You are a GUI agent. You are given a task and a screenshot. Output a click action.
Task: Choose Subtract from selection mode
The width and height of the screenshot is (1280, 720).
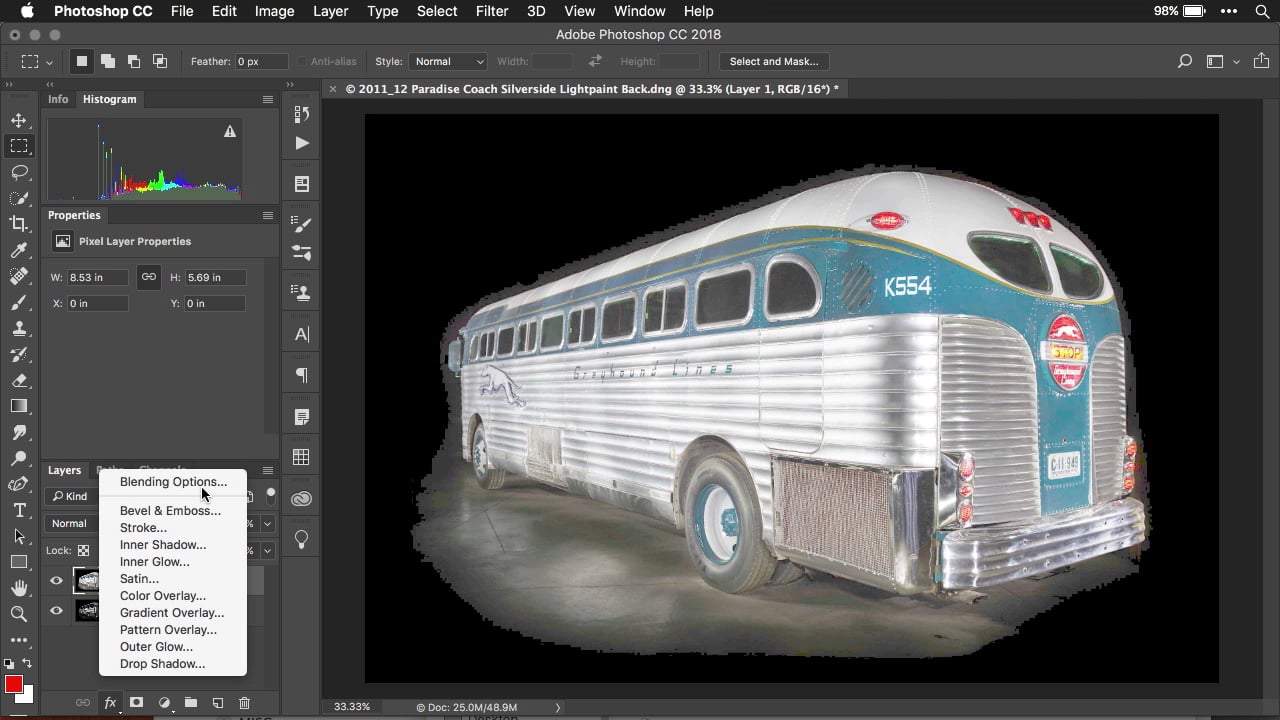click(134, 61)
